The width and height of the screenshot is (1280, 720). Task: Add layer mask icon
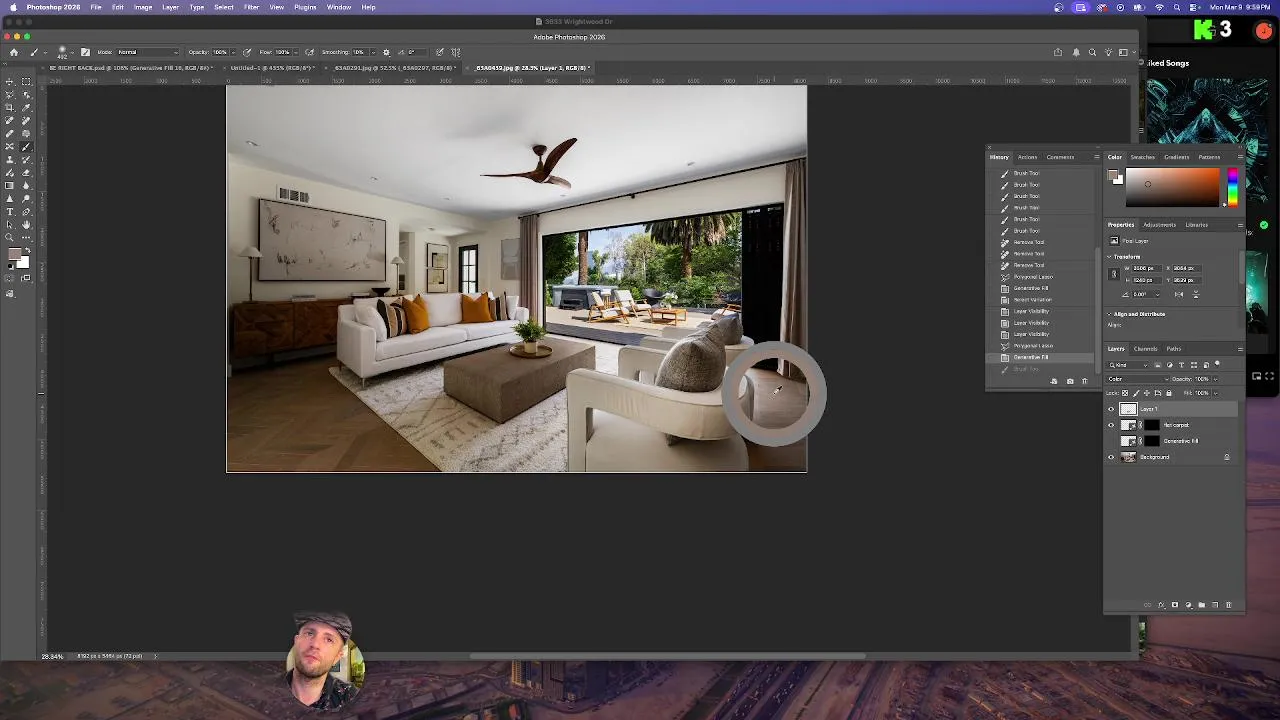click(x=1175, y=605)
